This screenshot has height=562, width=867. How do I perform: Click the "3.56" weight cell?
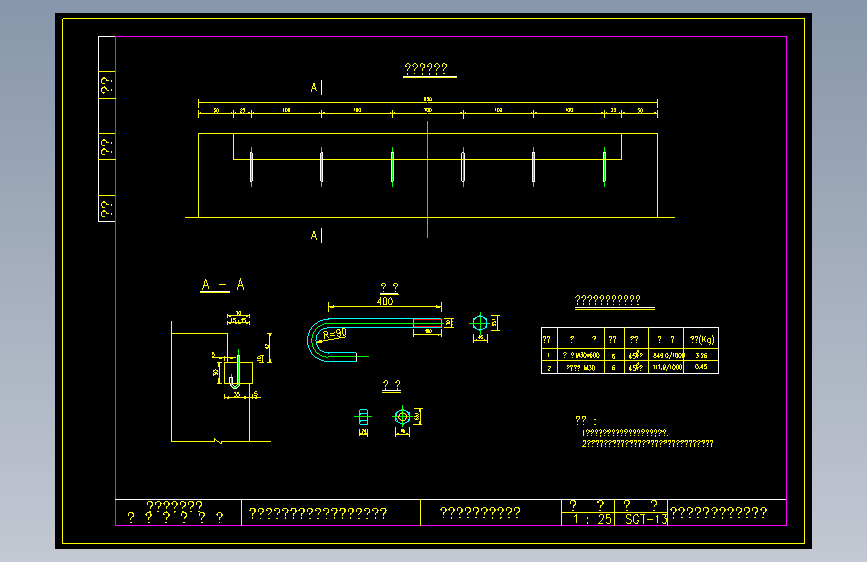tap(701, 355)
